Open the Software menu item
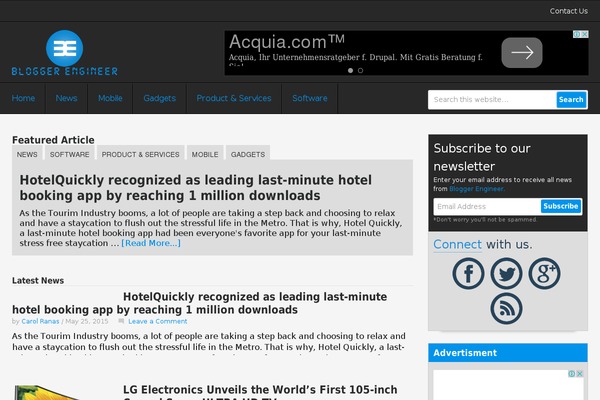Image resolution: width=600 pixels, height=400 pixels. (310, 98)
